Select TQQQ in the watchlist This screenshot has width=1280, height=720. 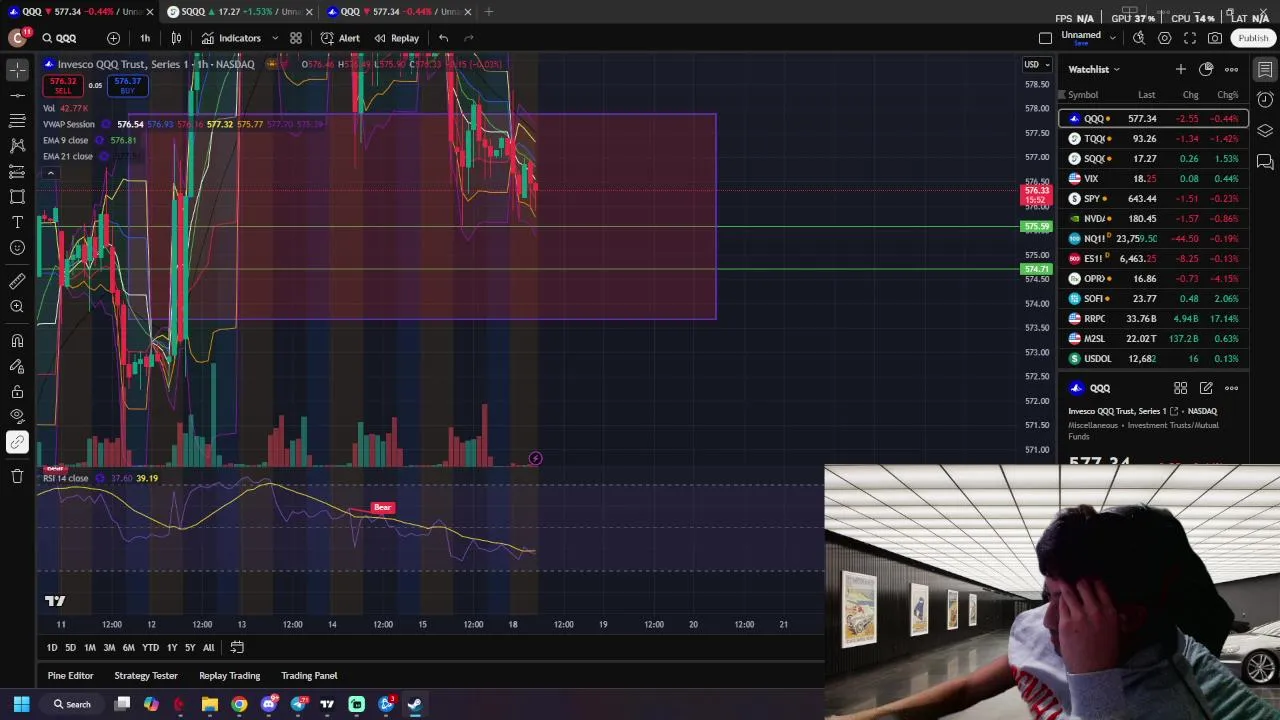(1154, 139)
